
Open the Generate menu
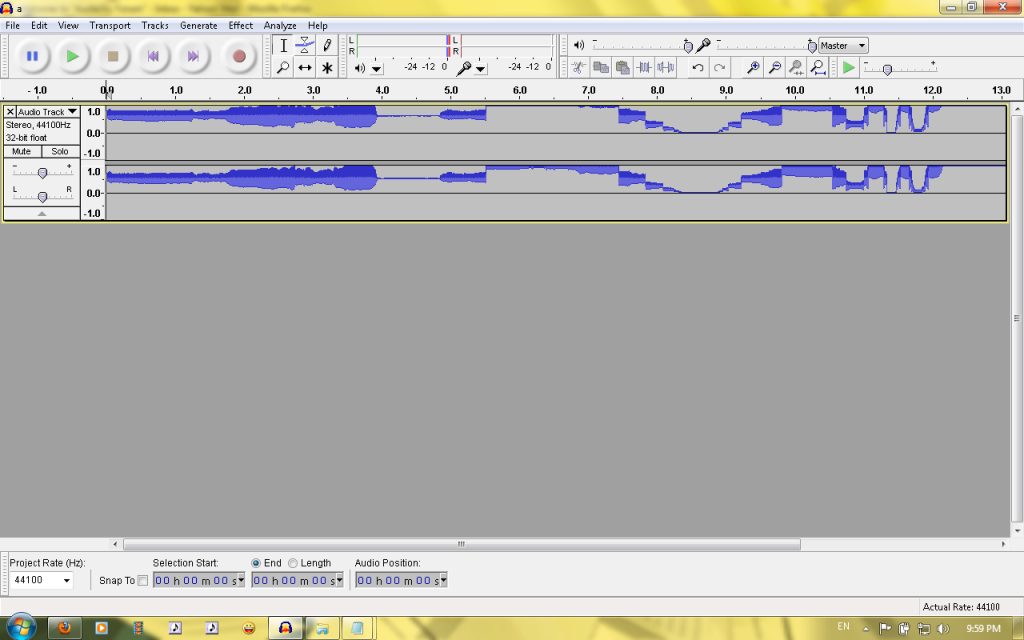click(198, 25)
